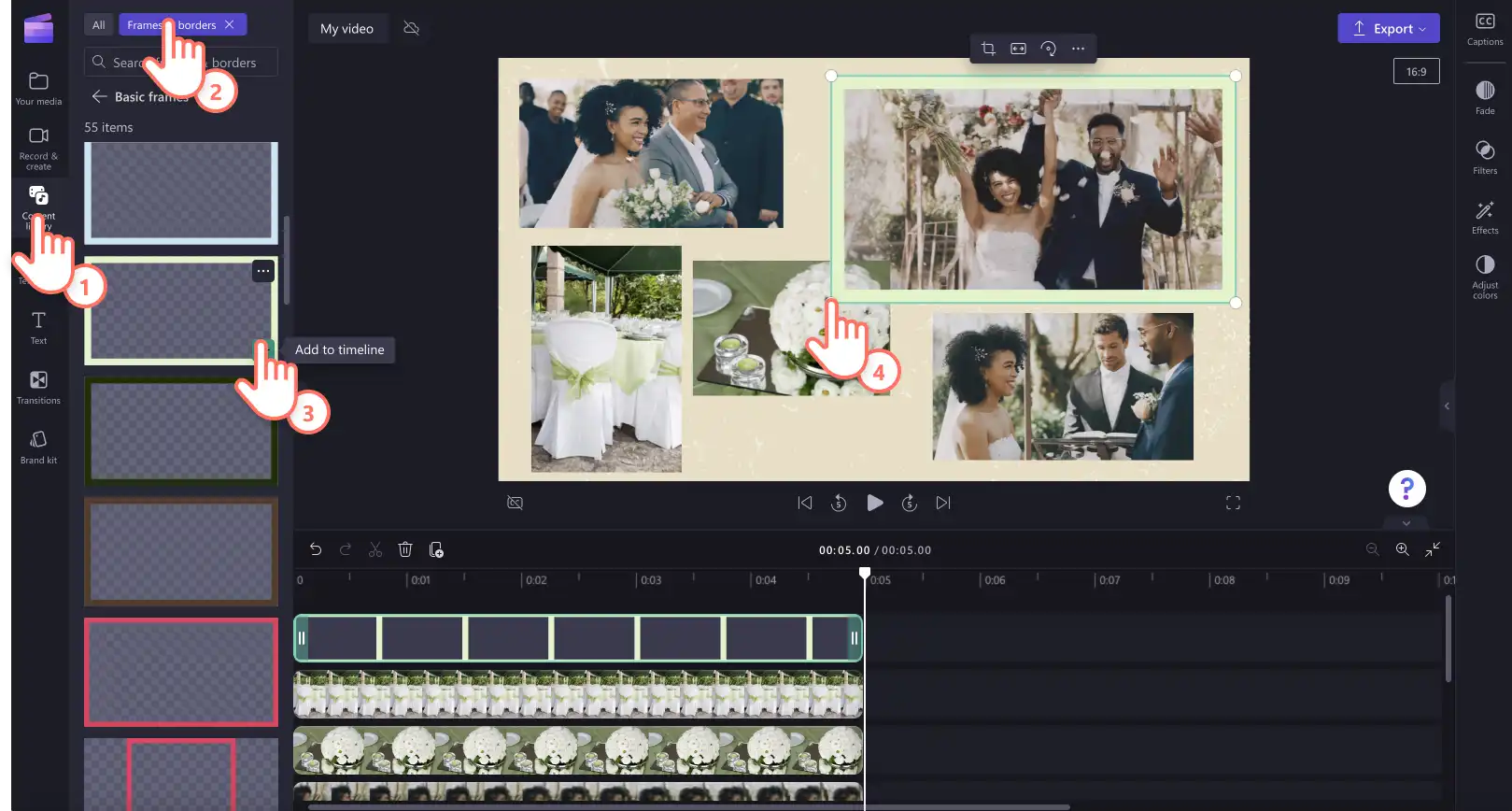This screenshot has width=1512, height=811.
Task: Remove Frames & borders filter
Action: coord(229,24)
